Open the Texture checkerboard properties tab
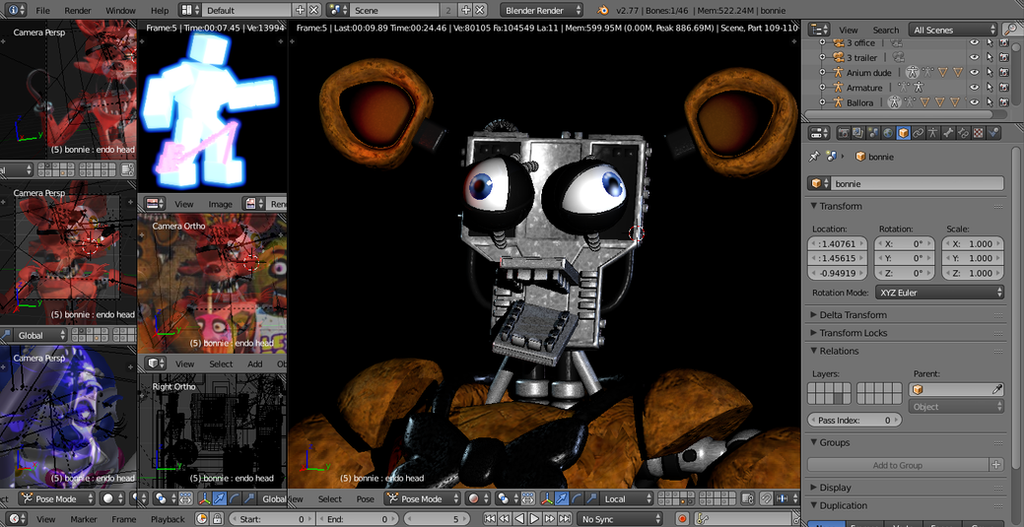The image size is (1024, 527). (x=978, y=133)
